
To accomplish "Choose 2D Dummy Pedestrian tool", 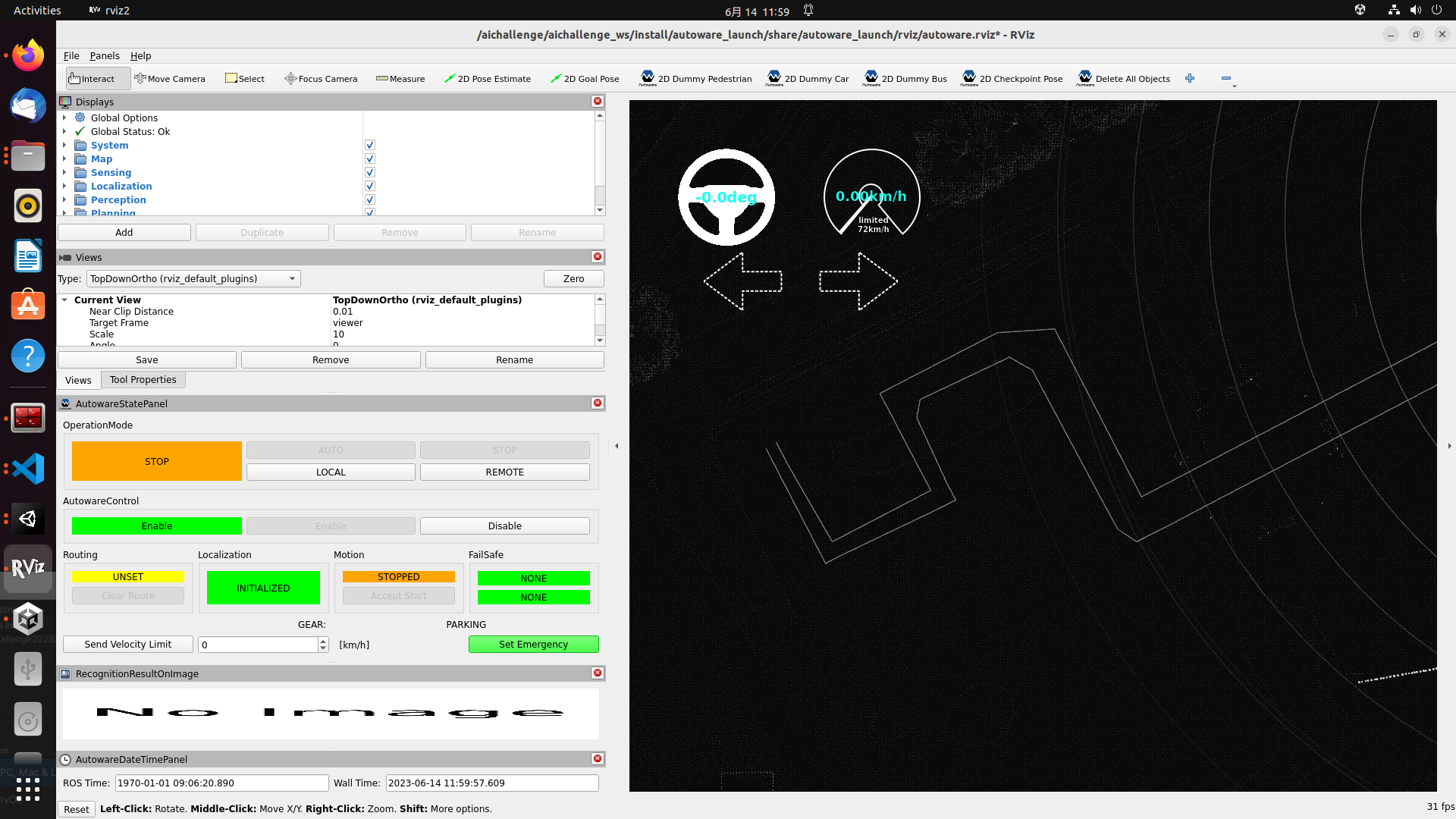I will pyautogui.click(x=696, y=79).
